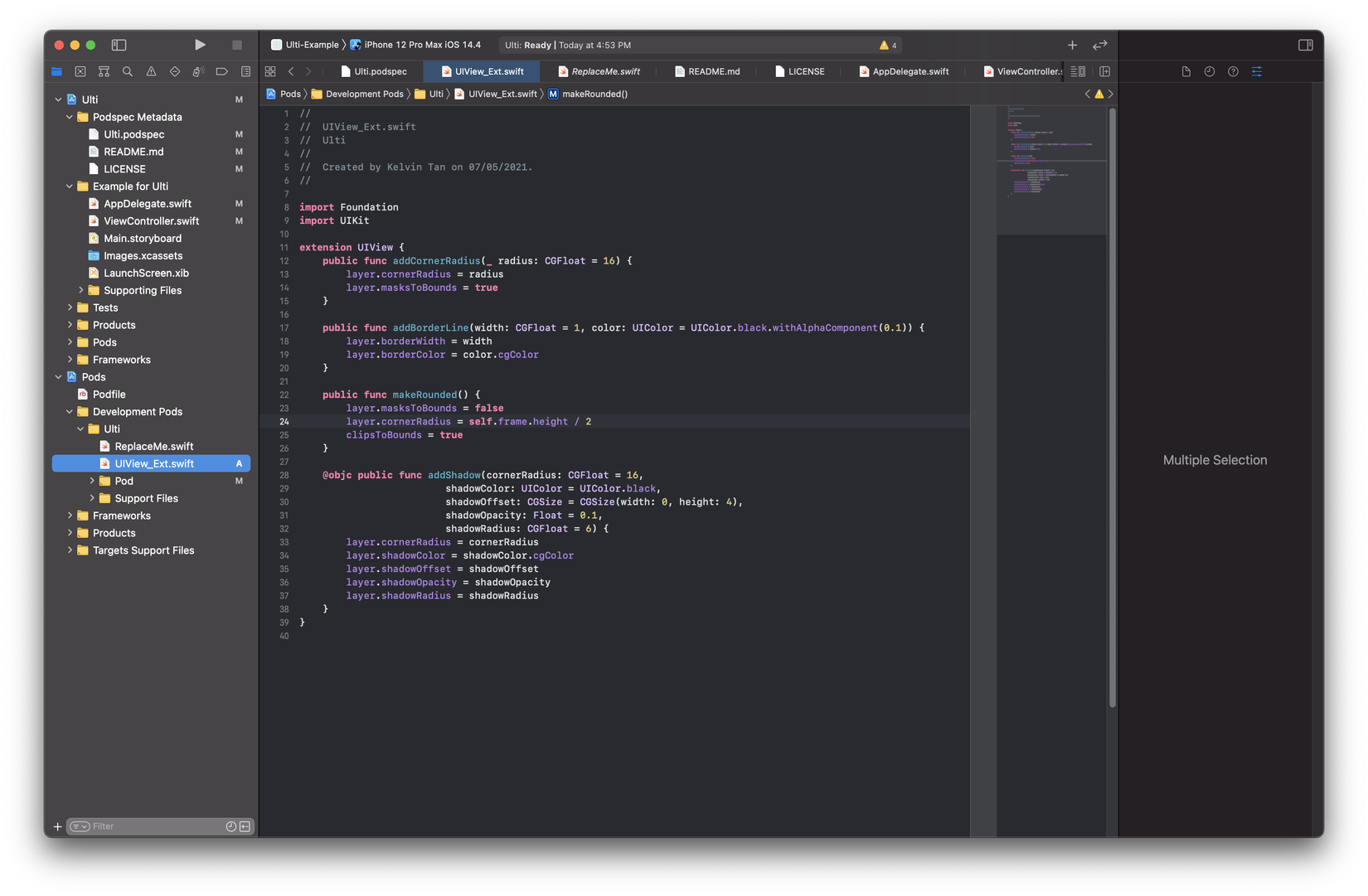Open the Find navigator magnifier icon
The height and width of the screenshot is (896, 1368).
coord(128,72)
